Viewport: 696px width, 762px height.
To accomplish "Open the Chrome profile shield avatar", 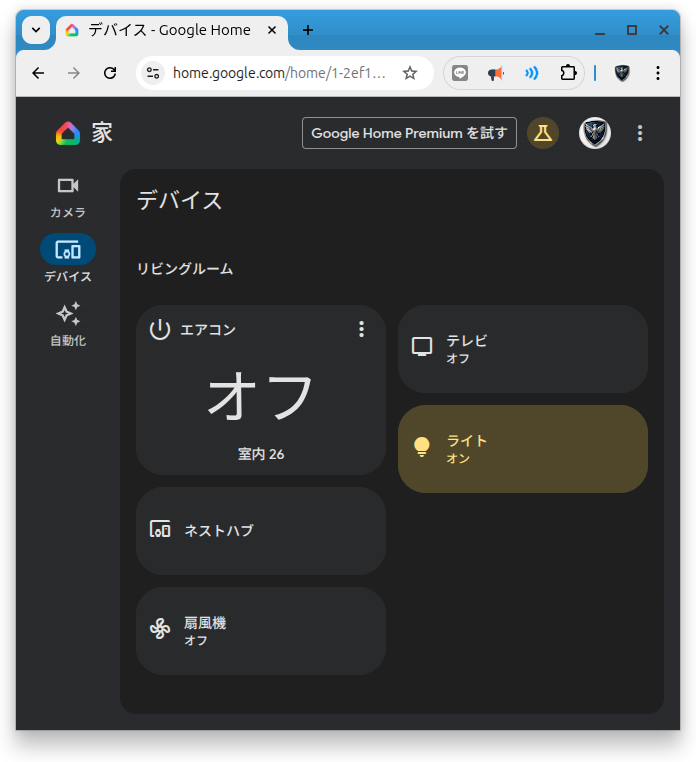I will [622, 73].
